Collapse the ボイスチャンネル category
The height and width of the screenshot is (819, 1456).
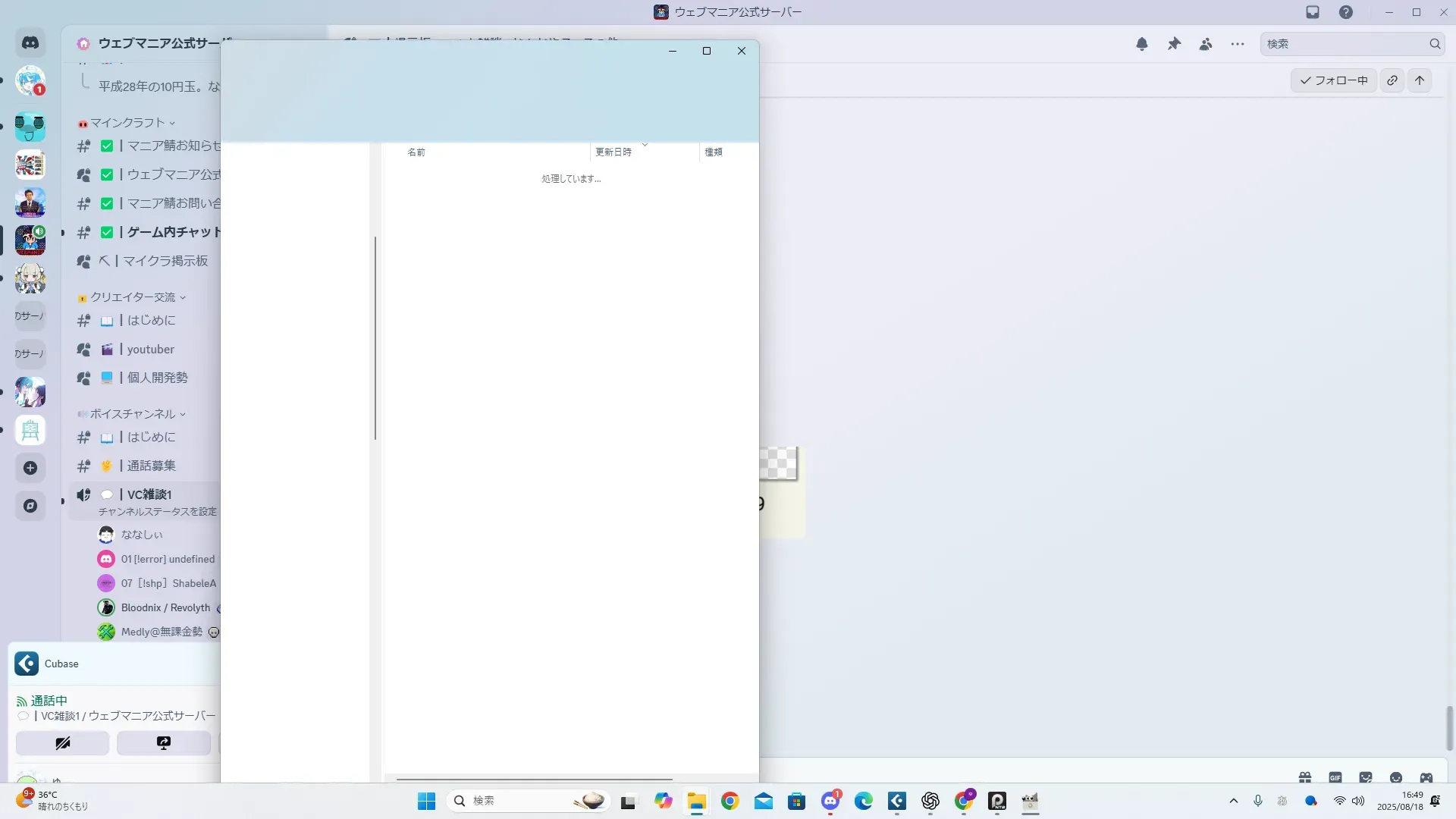(133, 414)
